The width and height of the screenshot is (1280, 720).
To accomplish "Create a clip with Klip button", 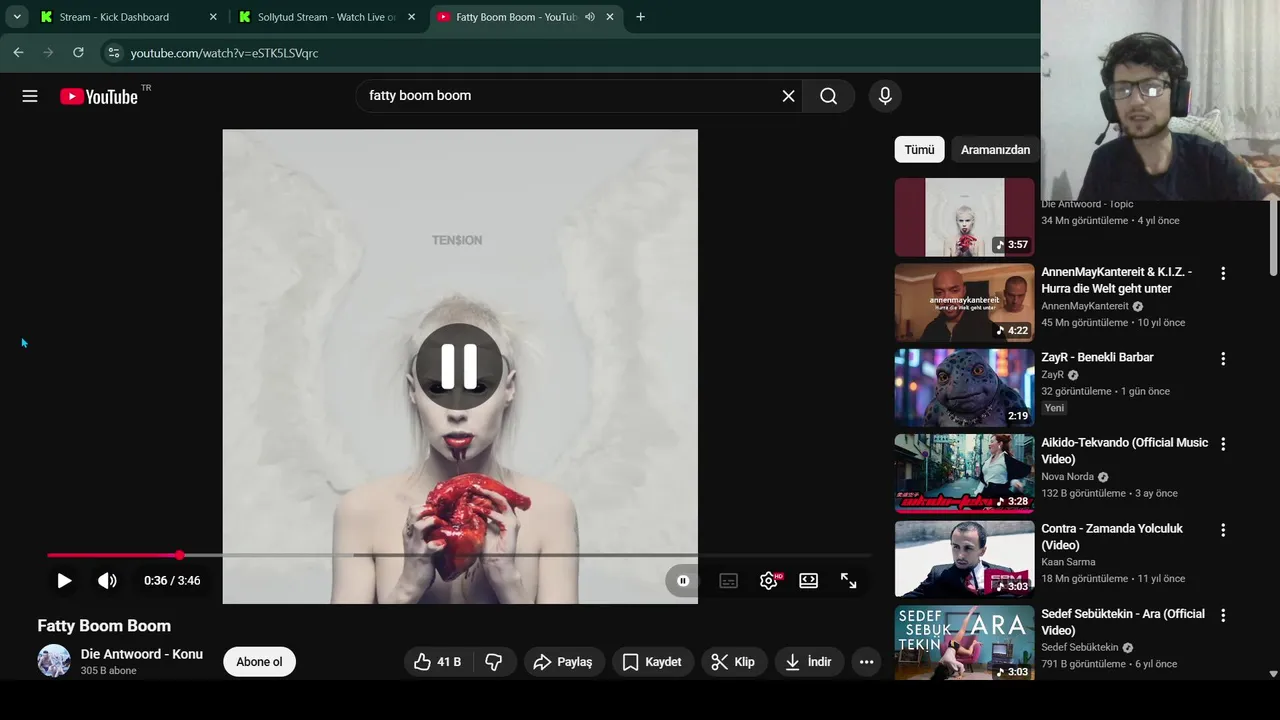I will point(733,662).
